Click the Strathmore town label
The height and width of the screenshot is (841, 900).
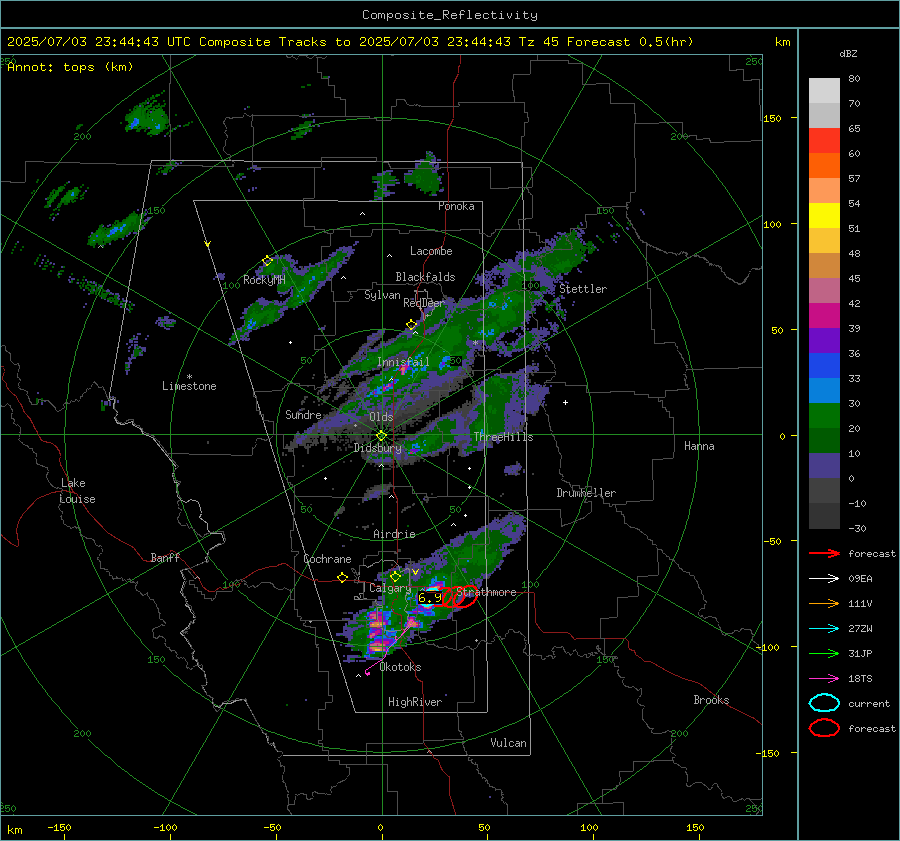(487, 592)
